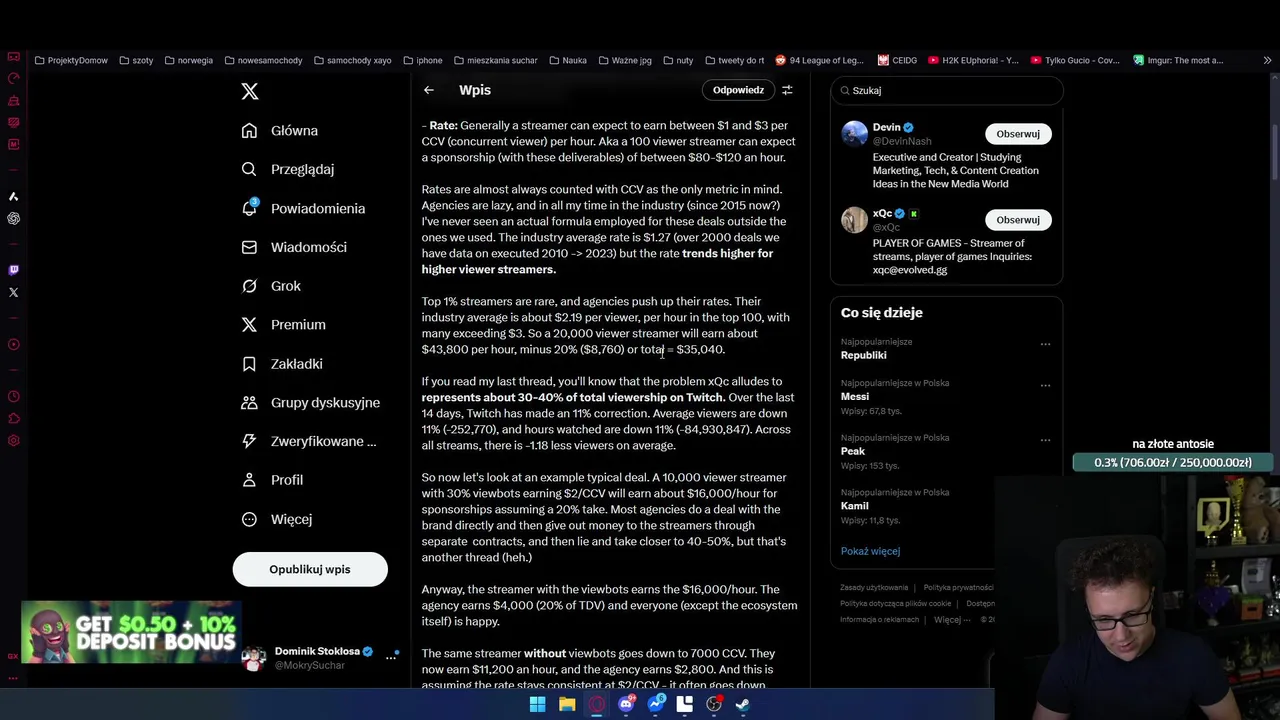The width and height of the screenshot is (1280, 720).
Task: Open Discord from the taskbar
Action: click(x=626, y=704)
